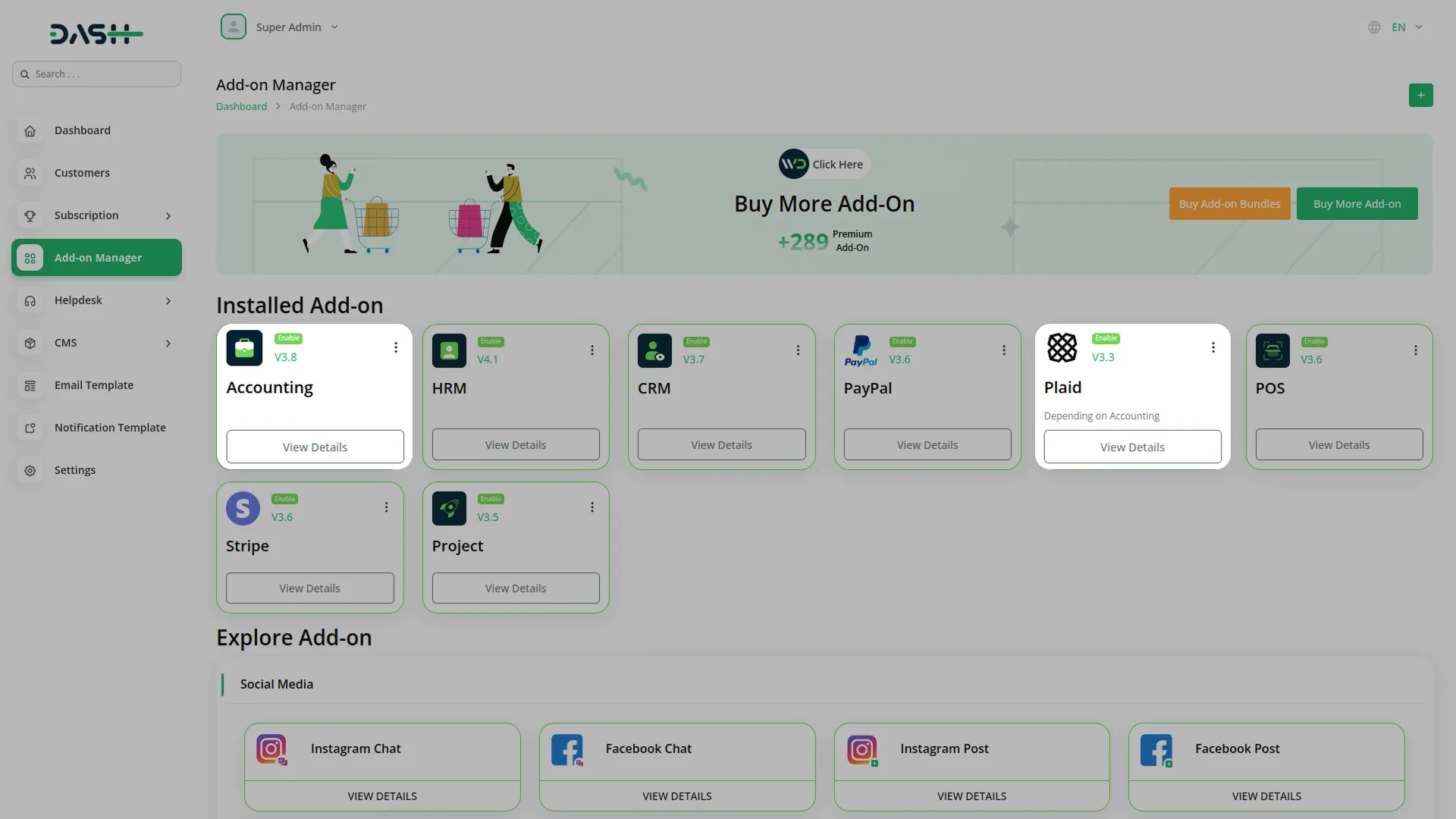The height and width of the screenshot is (819, 1456).
Task: Click the Dashboard breadcrumb link
Action: click(241, 107)
